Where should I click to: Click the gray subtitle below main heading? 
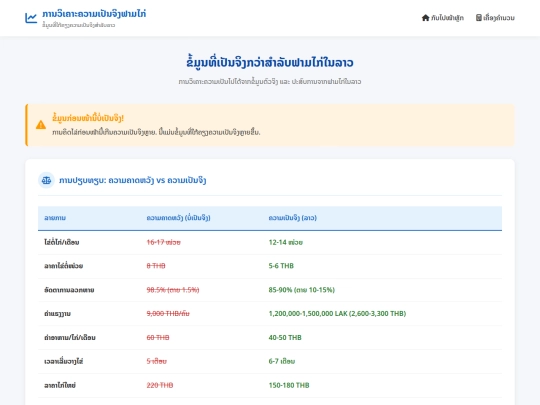click(270, 82)
